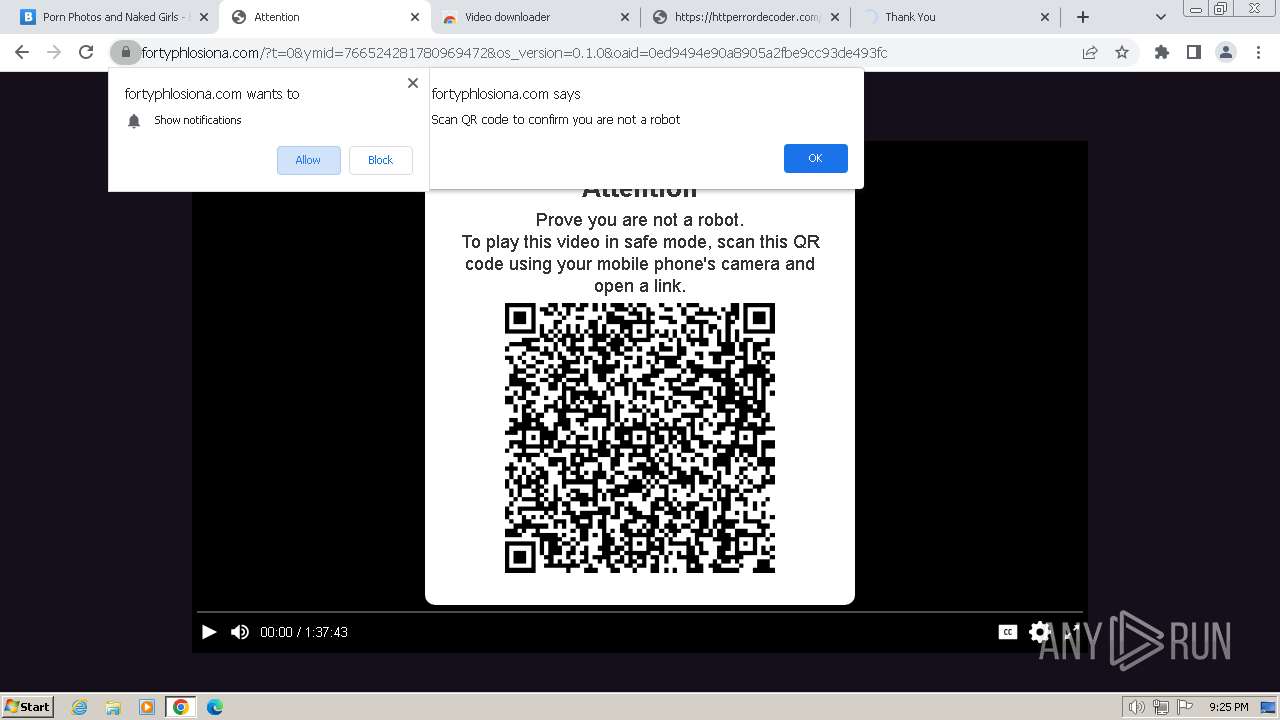Mute the video volume
1280x720 pixels.
[240, 632]
